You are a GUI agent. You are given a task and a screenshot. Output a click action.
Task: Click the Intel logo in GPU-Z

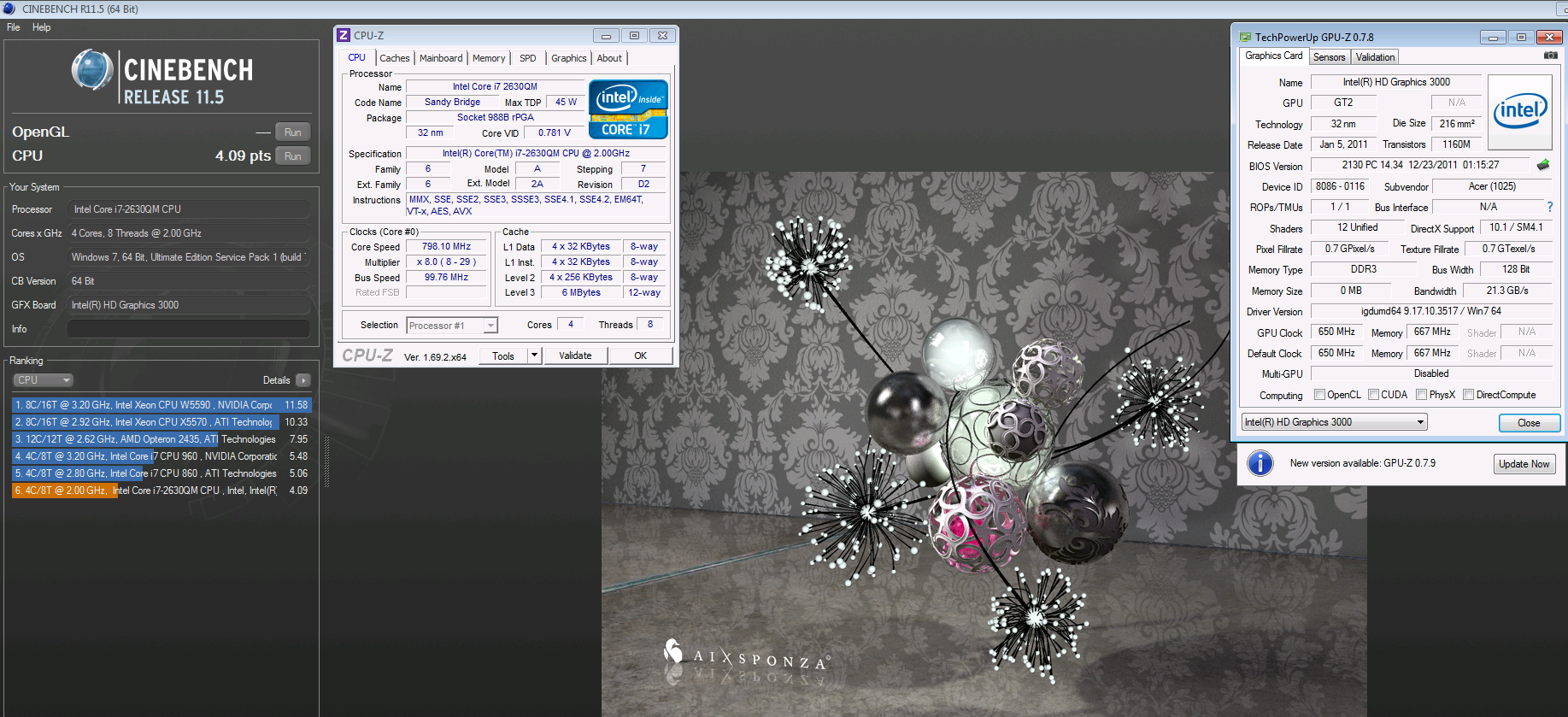click(1520, 112)
